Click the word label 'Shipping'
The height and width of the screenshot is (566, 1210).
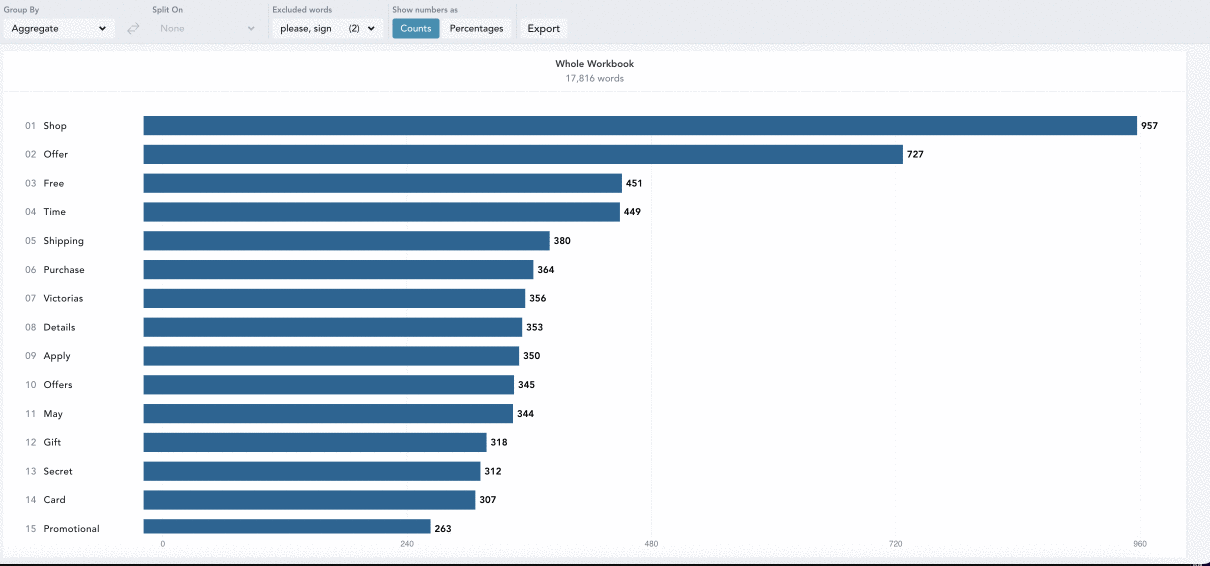coord(64,241)
